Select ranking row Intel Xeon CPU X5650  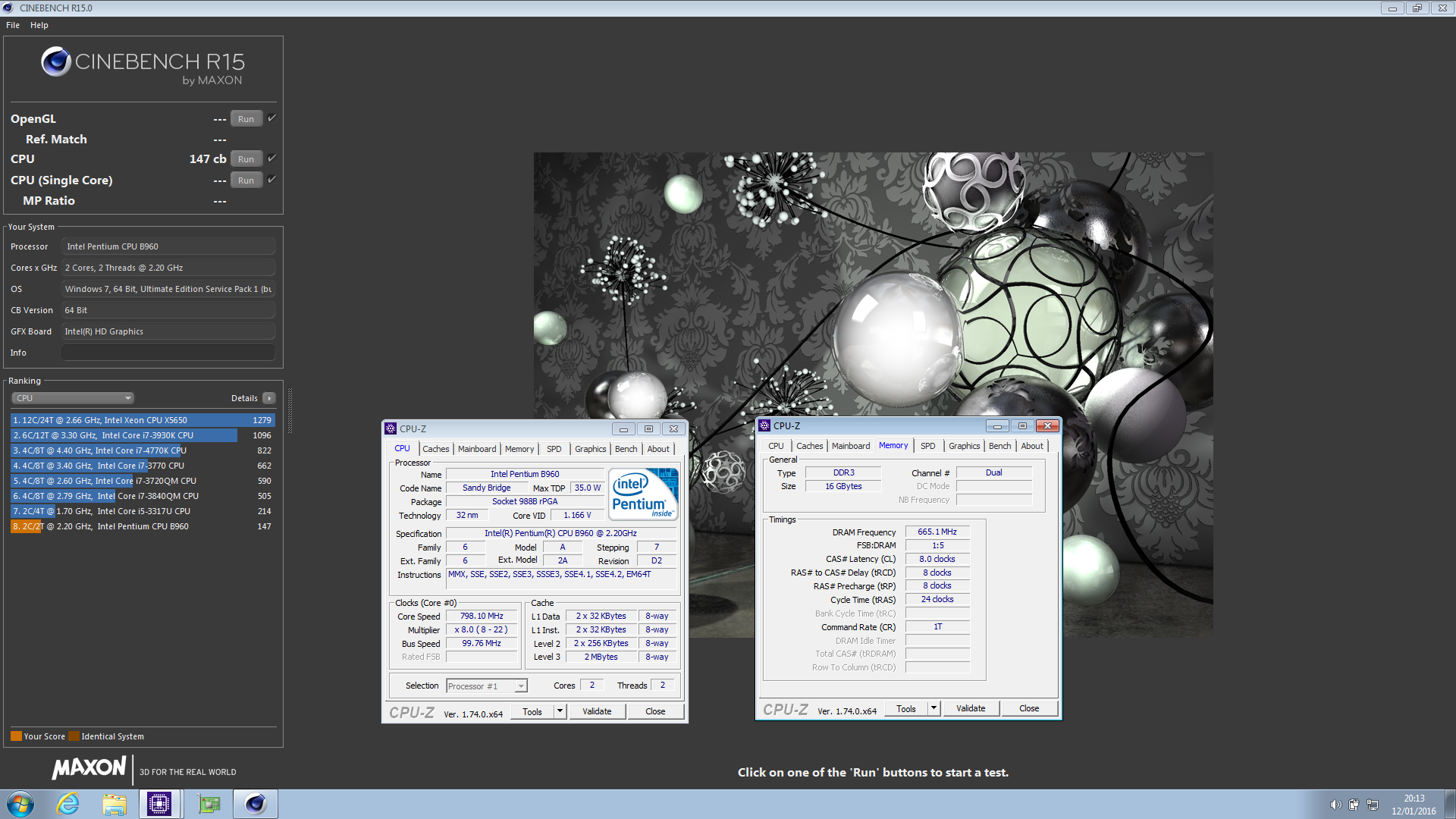point(143,420)
